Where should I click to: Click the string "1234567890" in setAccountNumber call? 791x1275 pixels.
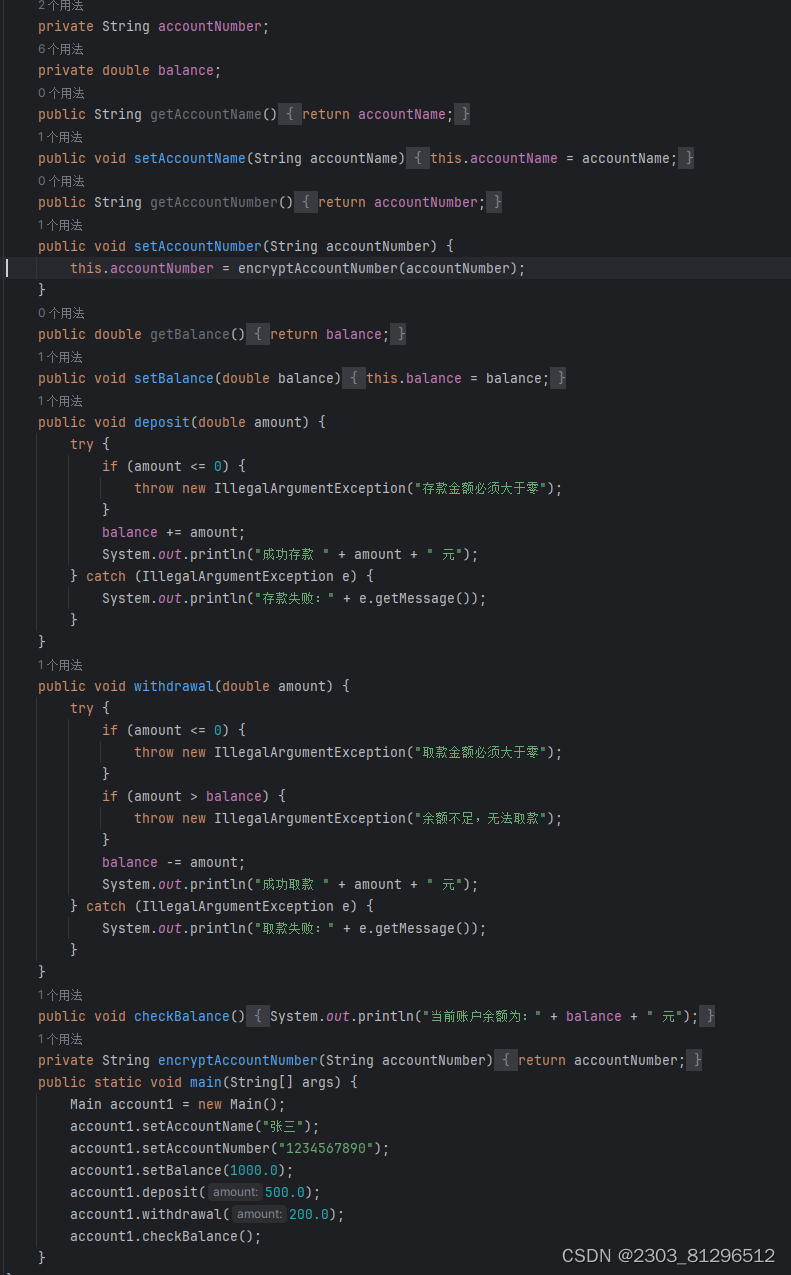[x=326, y=1148]
